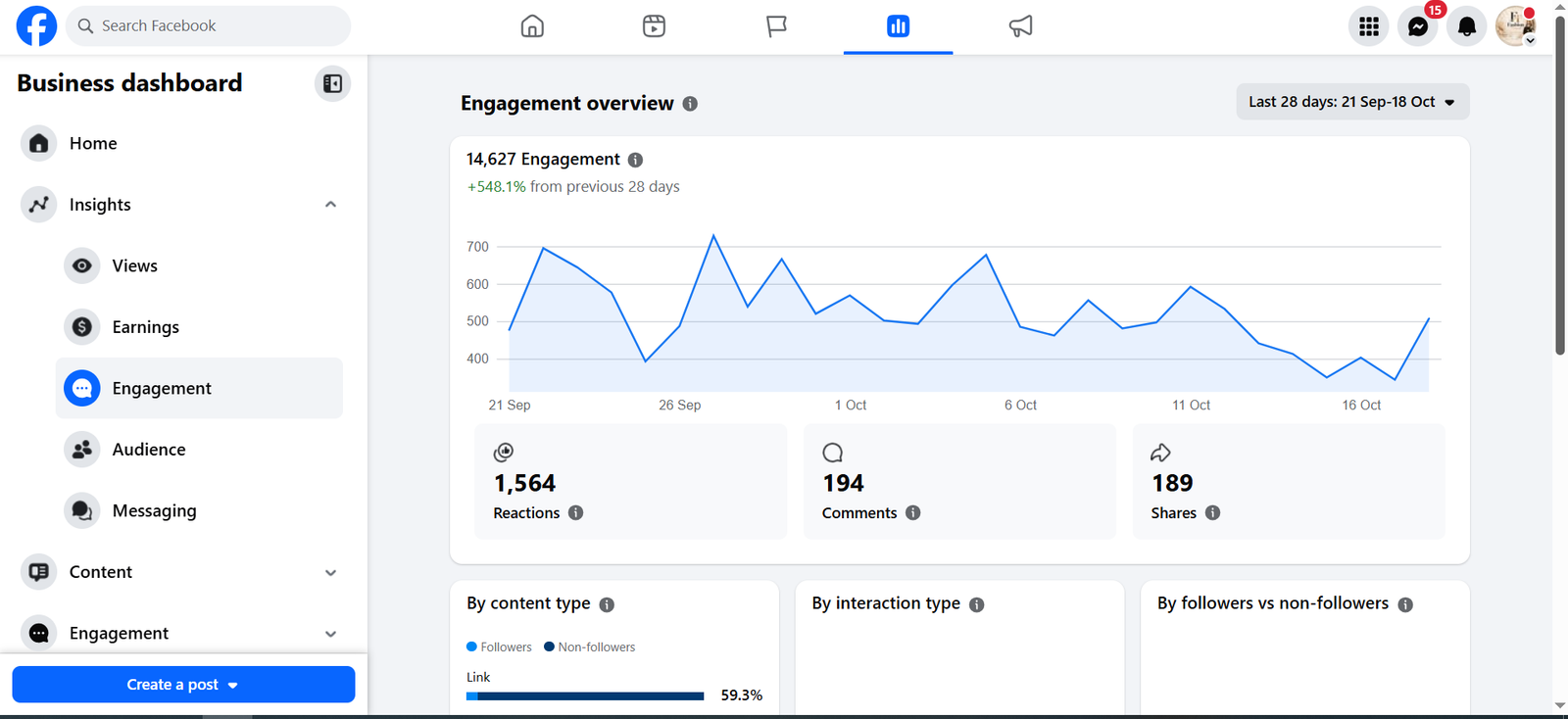Click the Home house icon in sidebar
1568x719 pixels.
(38, 143)
